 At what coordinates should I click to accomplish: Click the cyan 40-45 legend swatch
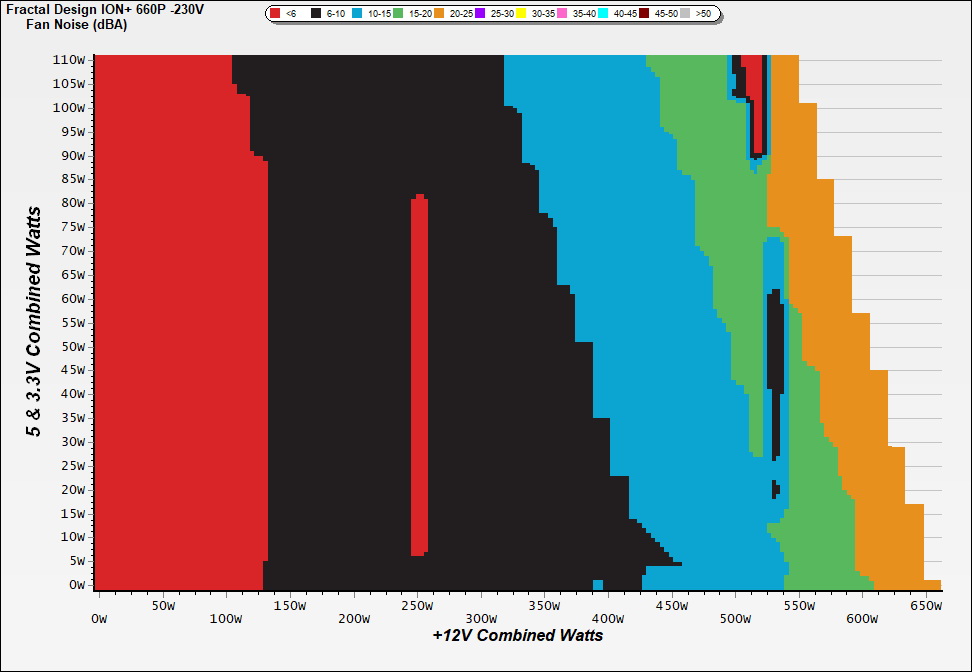(x=603, y=14)
